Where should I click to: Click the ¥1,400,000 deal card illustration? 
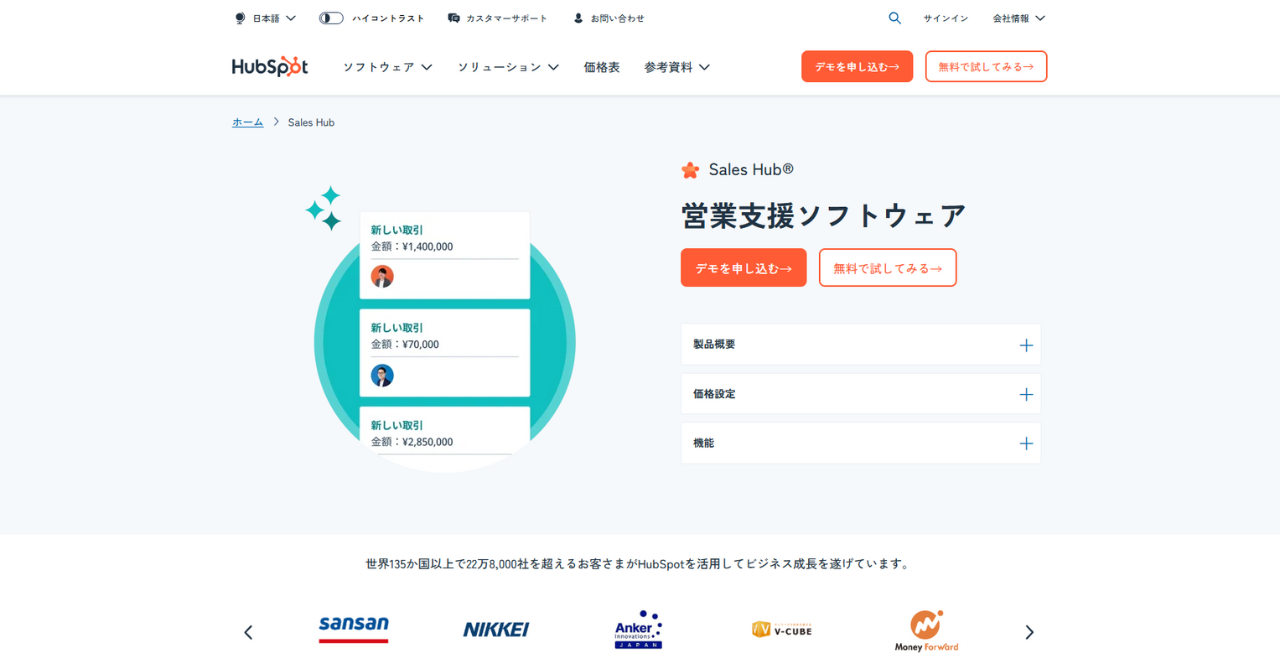pyautogui.click(x=444, y=254)
